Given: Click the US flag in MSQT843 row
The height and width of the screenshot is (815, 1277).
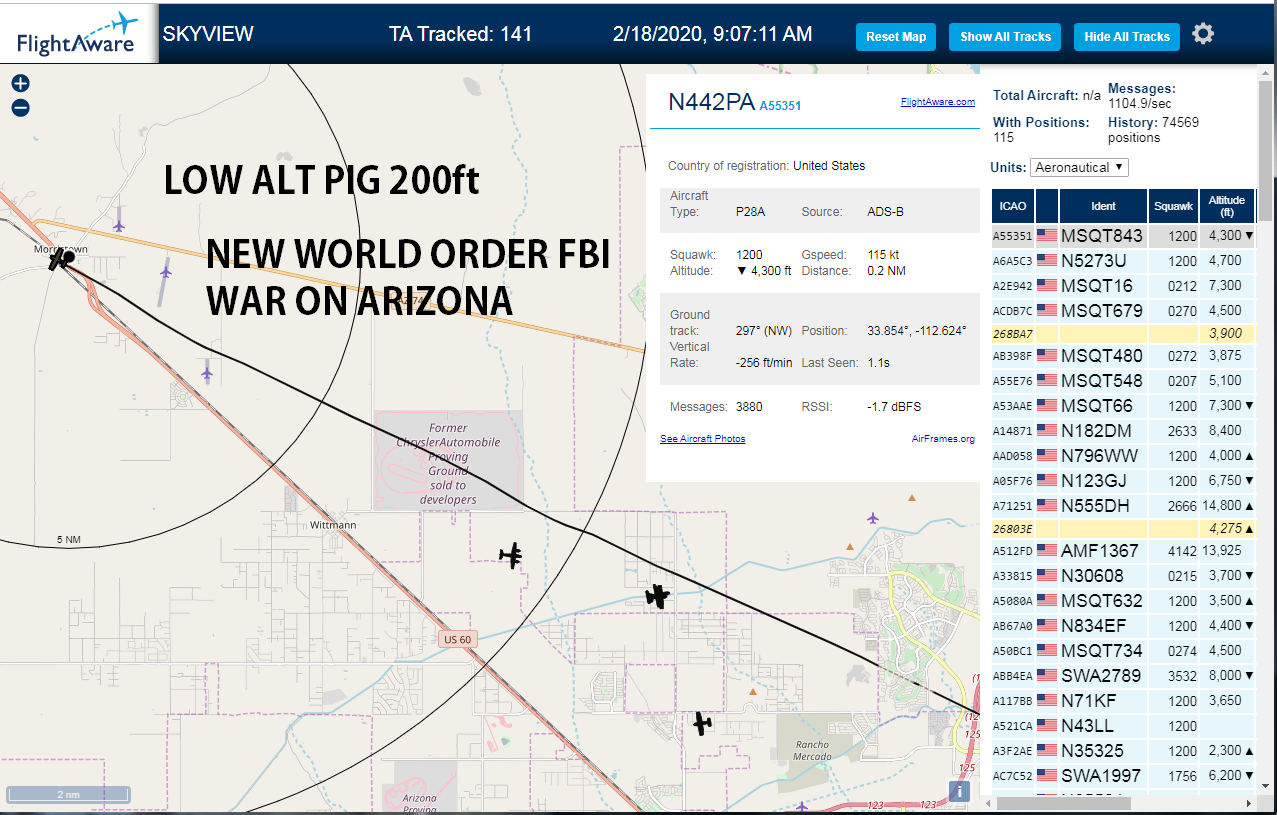Looking at the screenshot, I should (x=1047, y=236).
